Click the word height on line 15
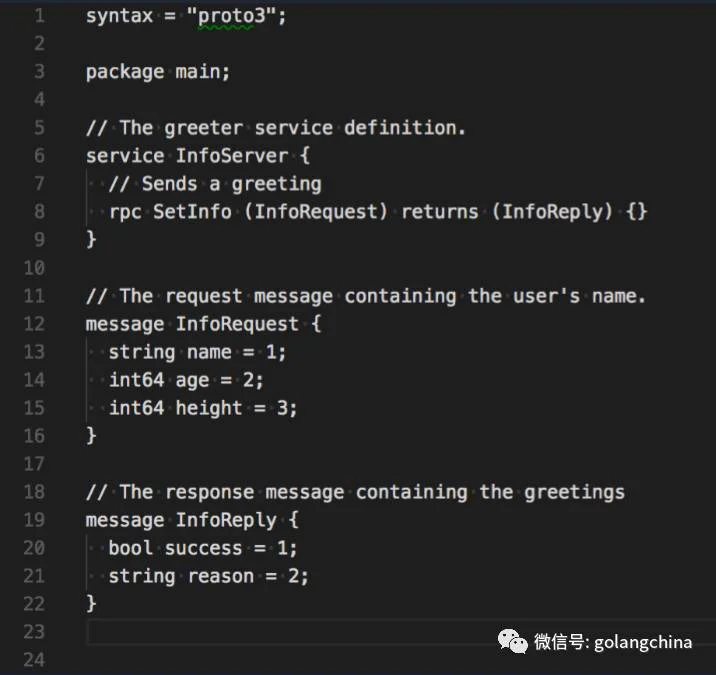716x675 pixels. (x=209, y=408)
